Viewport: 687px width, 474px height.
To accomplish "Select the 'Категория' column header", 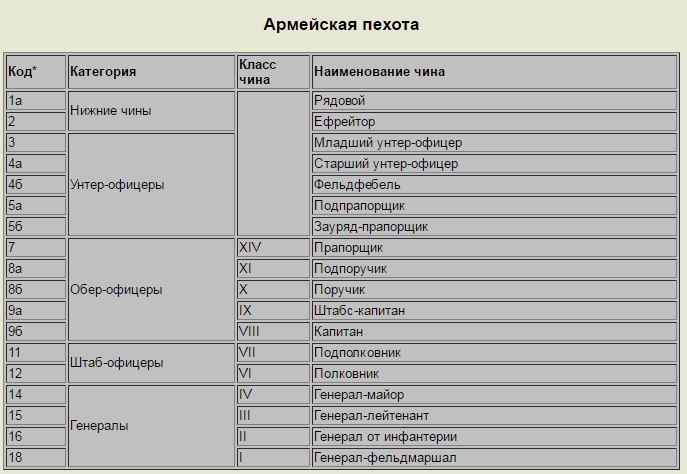I will [151, 72].
